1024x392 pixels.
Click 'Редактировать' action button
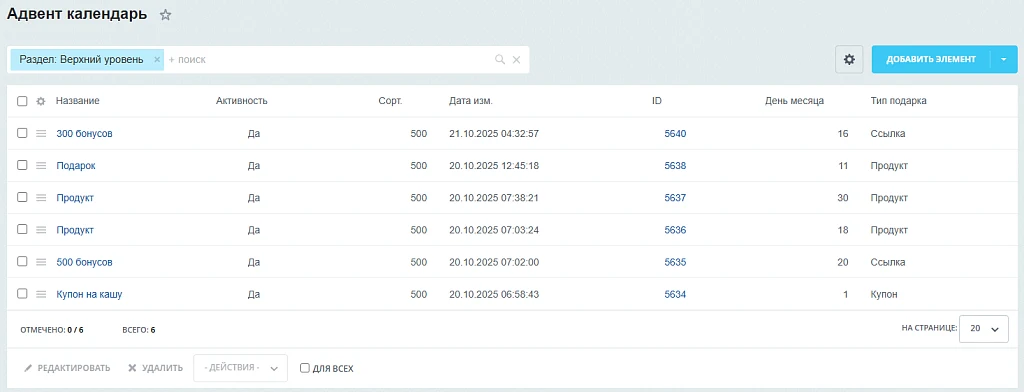67,368
